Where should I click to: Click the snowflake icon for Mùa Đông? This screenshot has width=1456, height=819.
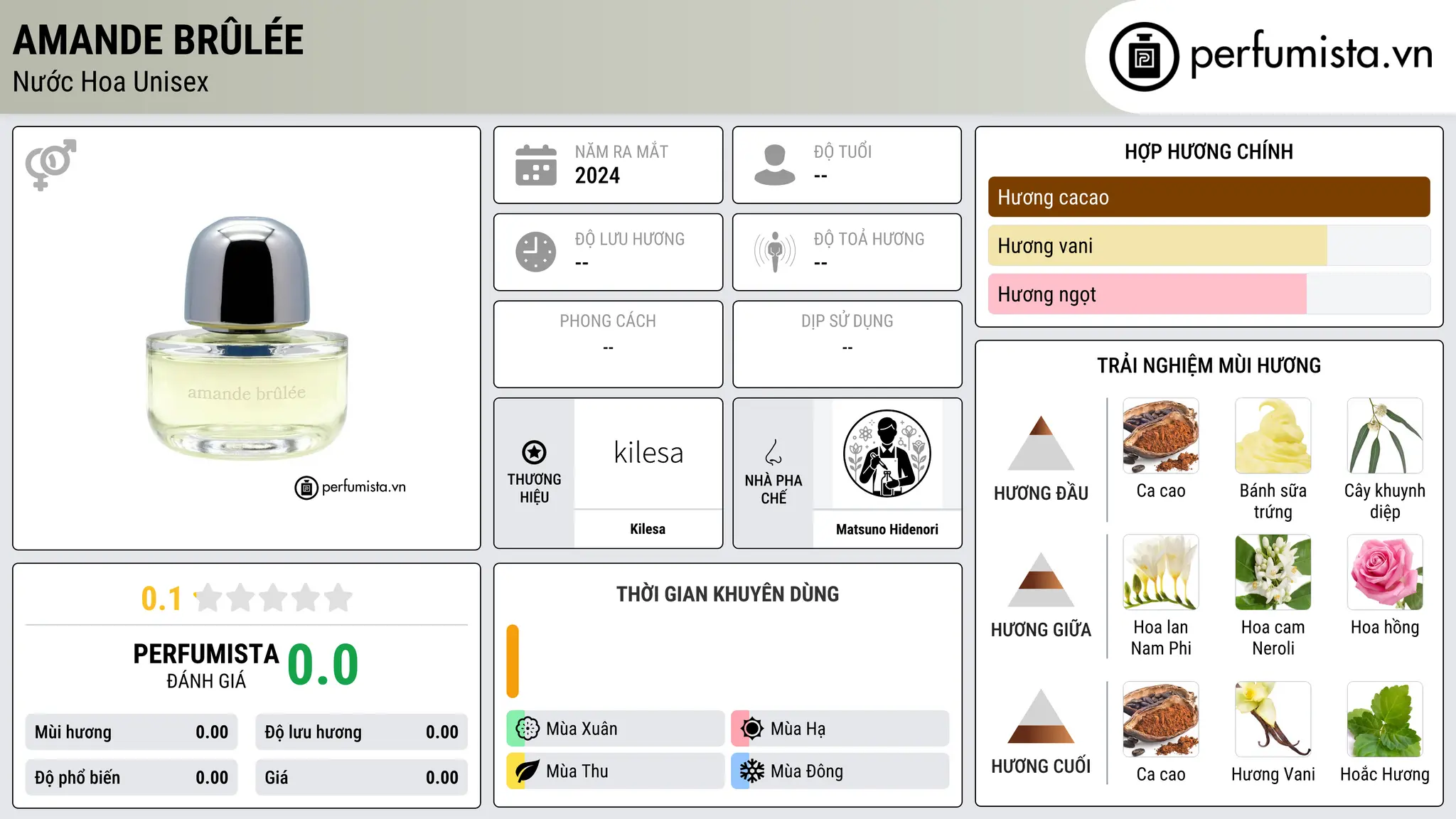point(752,771)
